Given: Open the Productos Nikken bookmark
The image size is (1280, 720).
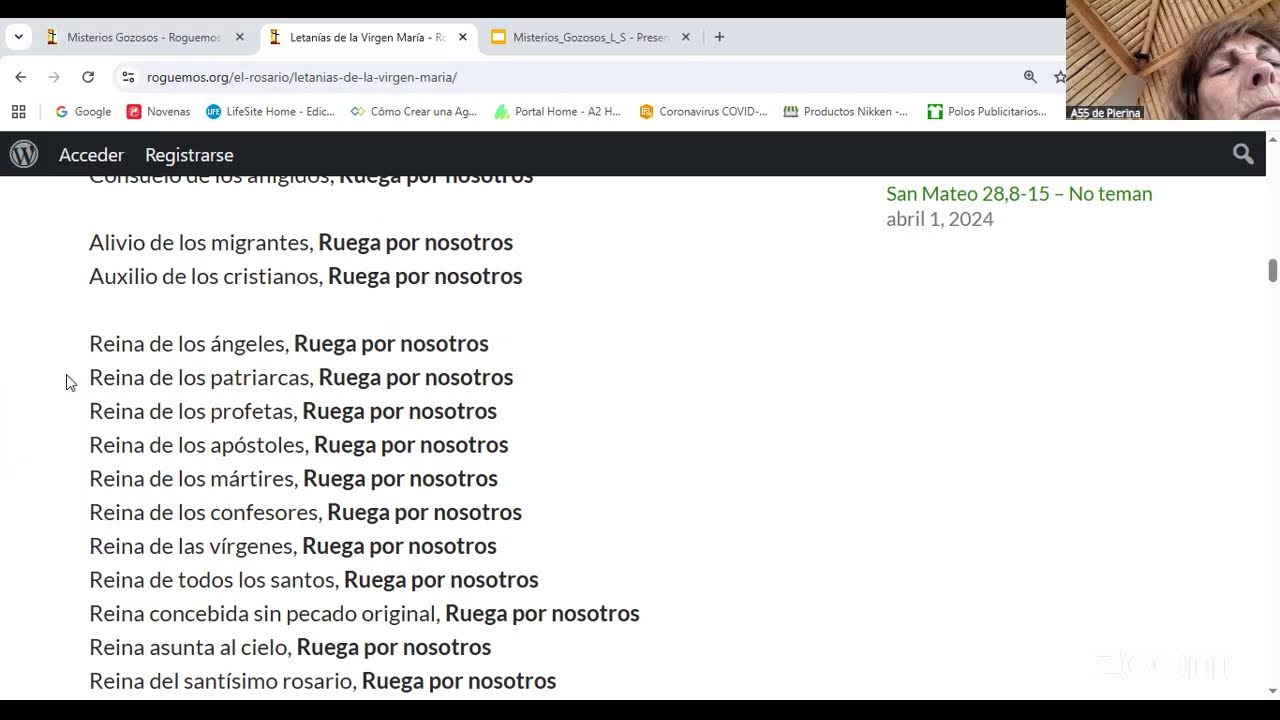Looking at the screenshot, I should pyautogui.click(x=846, y=112).
